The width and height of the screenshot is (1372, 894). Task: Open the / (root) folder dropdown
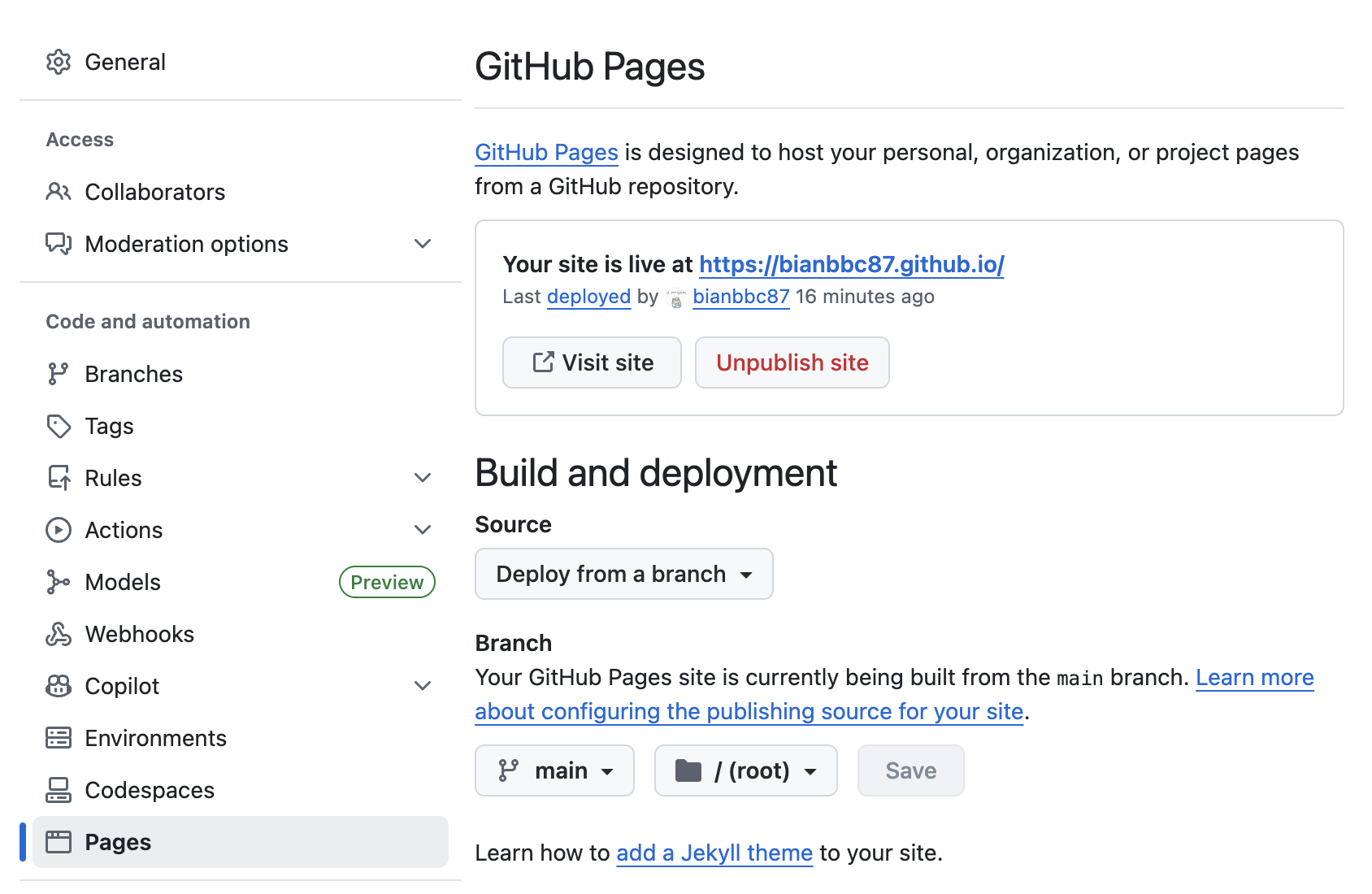click(745, 770)
